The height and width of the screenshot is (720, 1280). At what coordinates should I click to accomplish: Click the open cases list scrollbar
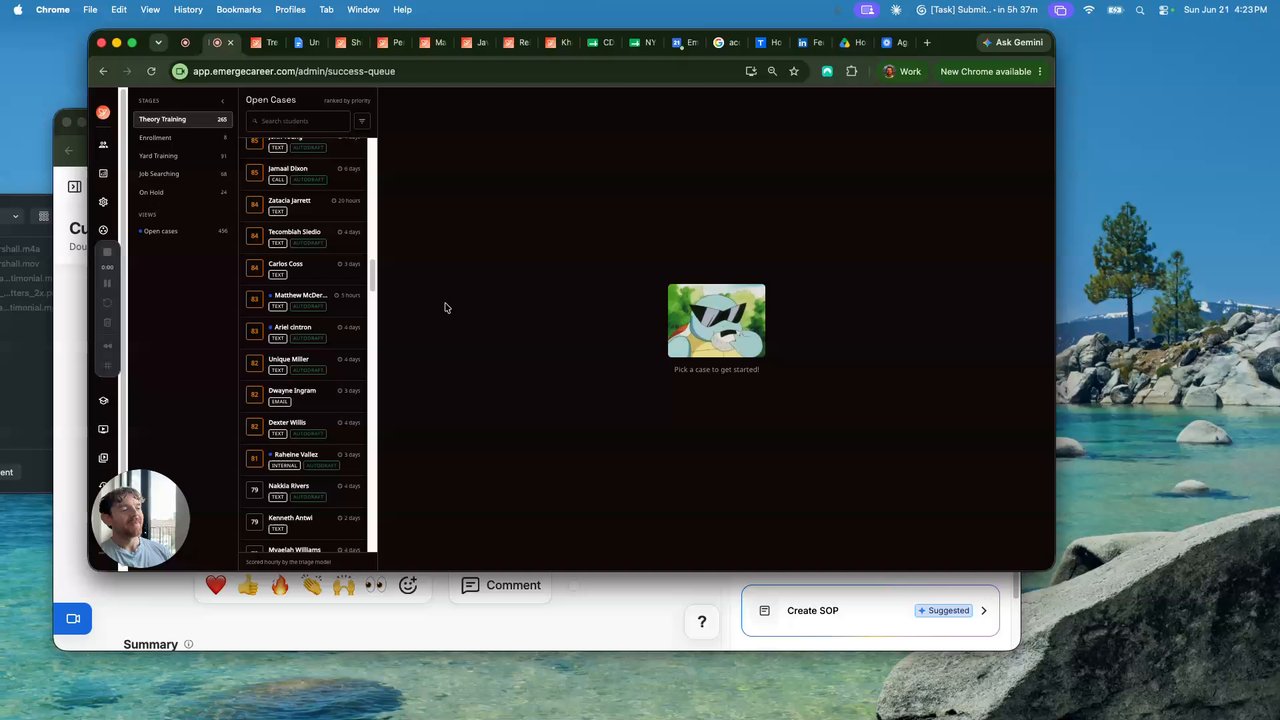pyautogui.click(x=373, y=275)
